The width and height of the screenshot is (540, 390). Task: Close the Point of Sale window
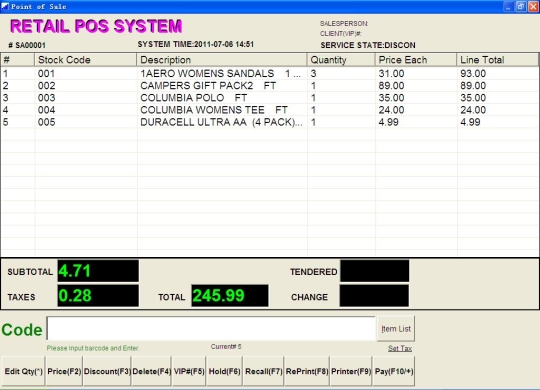click(533, 7)
